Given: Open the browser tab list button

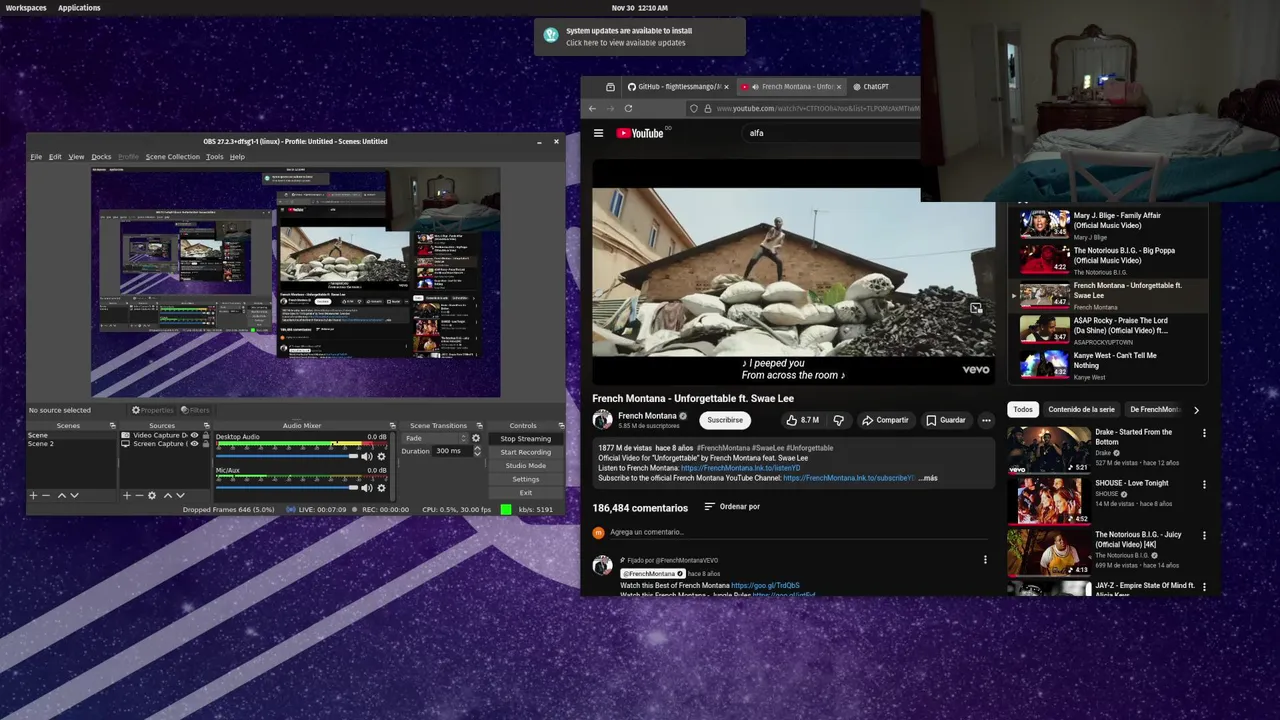Looking at the screenshot, I should (610, 87).
